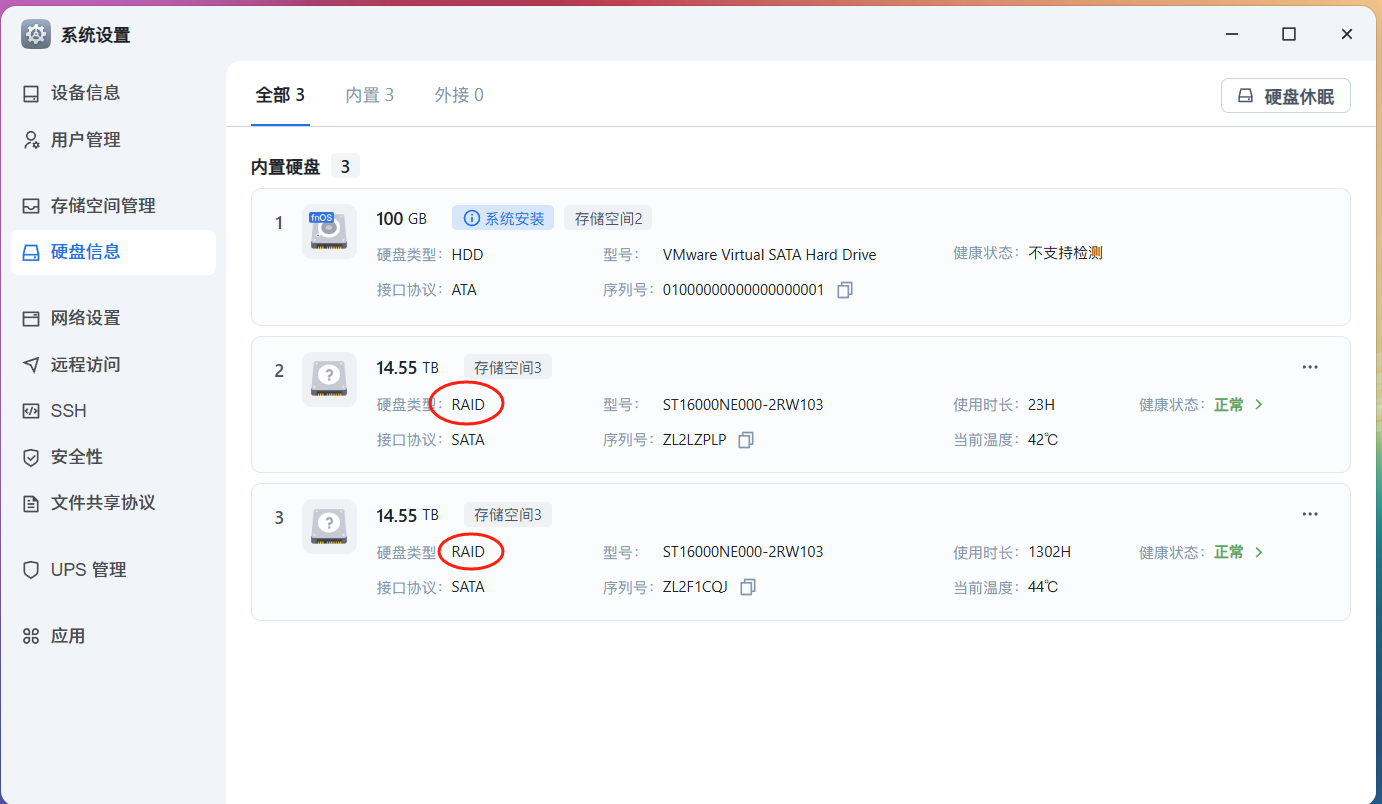The height and width of the screenshot is (804, 1382).
Task: Click the ATA interface protocol value
Action: pos(464,290)
